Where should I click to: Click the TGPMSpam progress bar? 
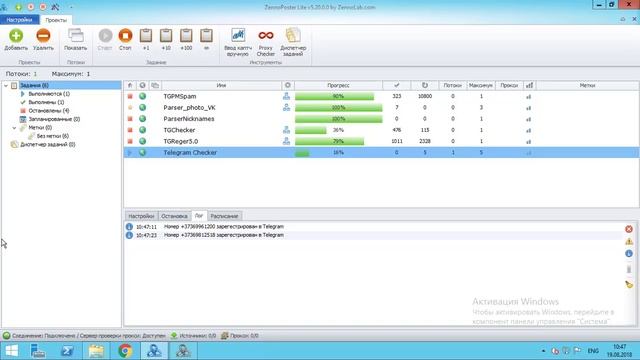pyautogui.click(x=338, y=96)
